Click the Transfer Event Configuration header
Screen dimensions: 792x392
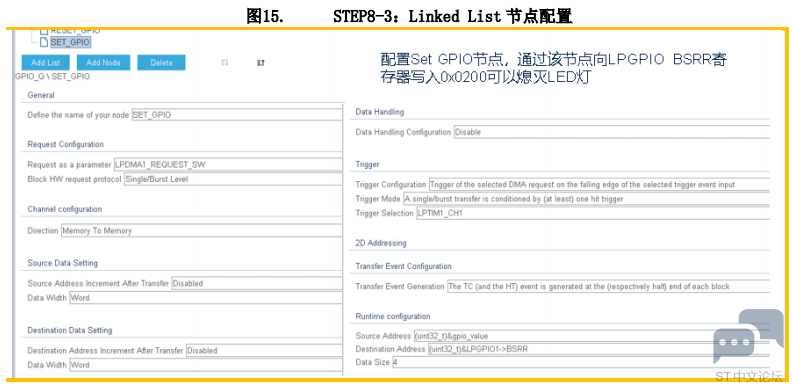pos(404,266)
